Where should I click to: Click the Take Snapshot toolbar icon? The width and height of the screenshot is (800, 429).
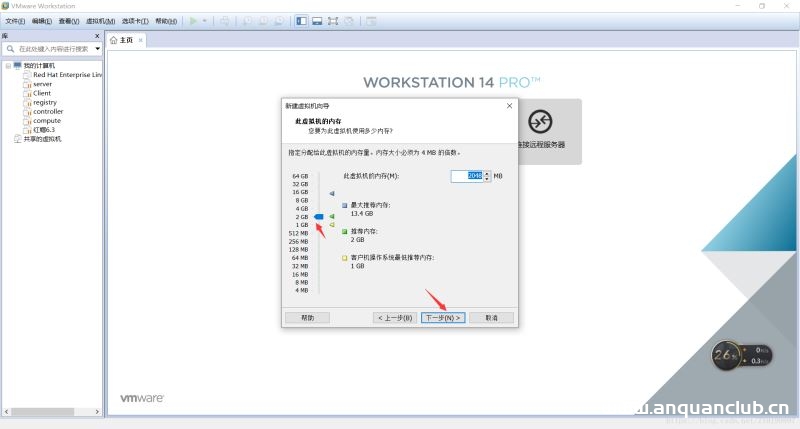pyautogui.click(x=247, y=21)
